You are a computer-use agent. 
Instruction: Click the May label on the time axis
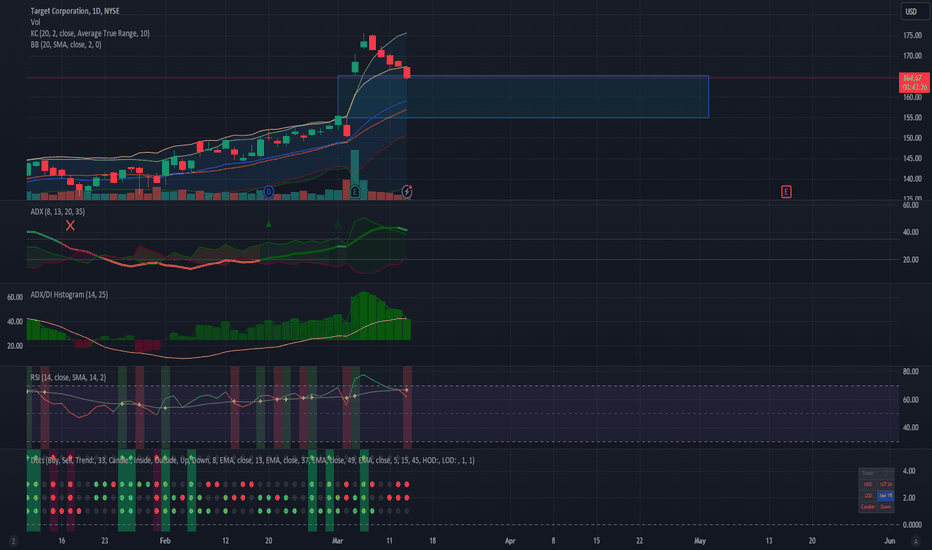[x=700, y=541]
